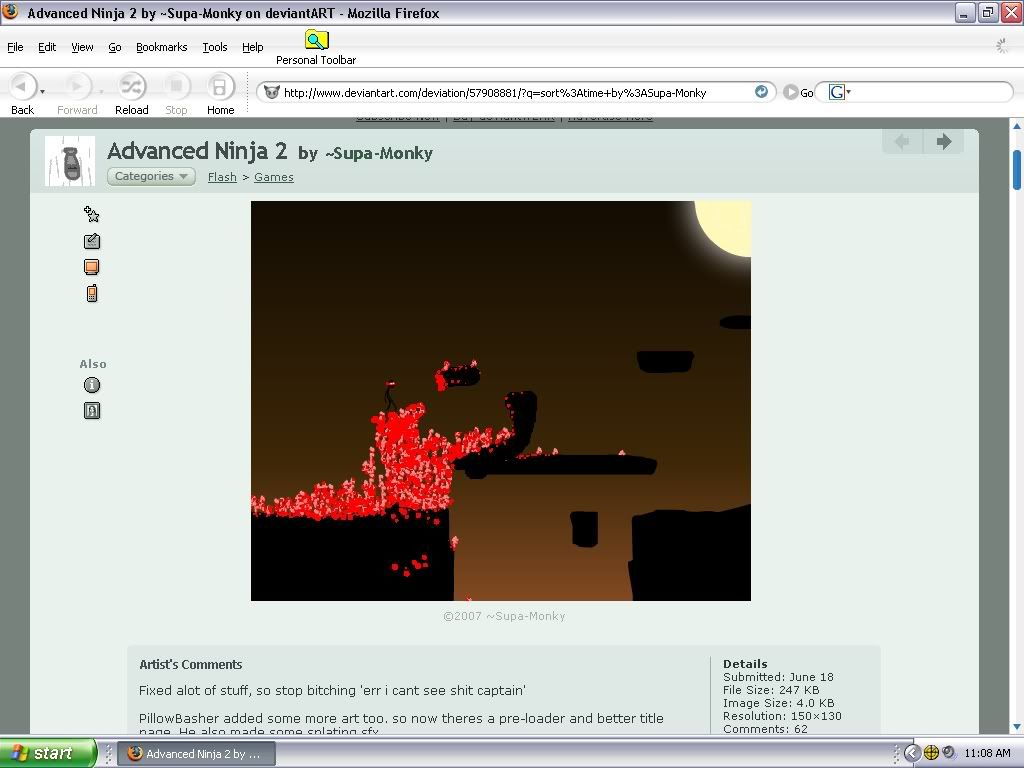Expand hidden system tray icons arrow
Viewport: 1024px width, 768px height.
click(x=912, y=753)
